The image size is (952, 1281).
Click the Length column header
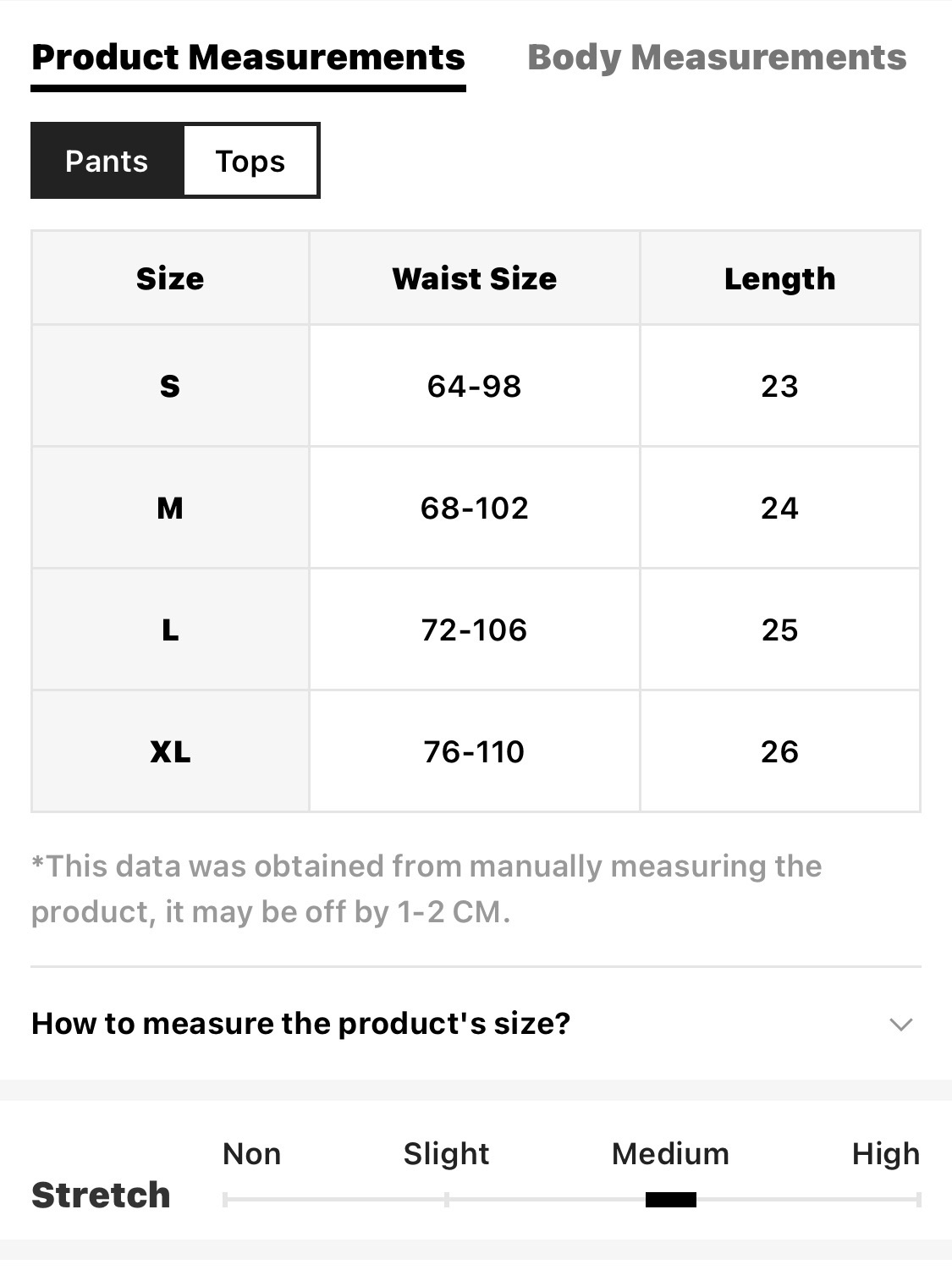click(779, 278)
